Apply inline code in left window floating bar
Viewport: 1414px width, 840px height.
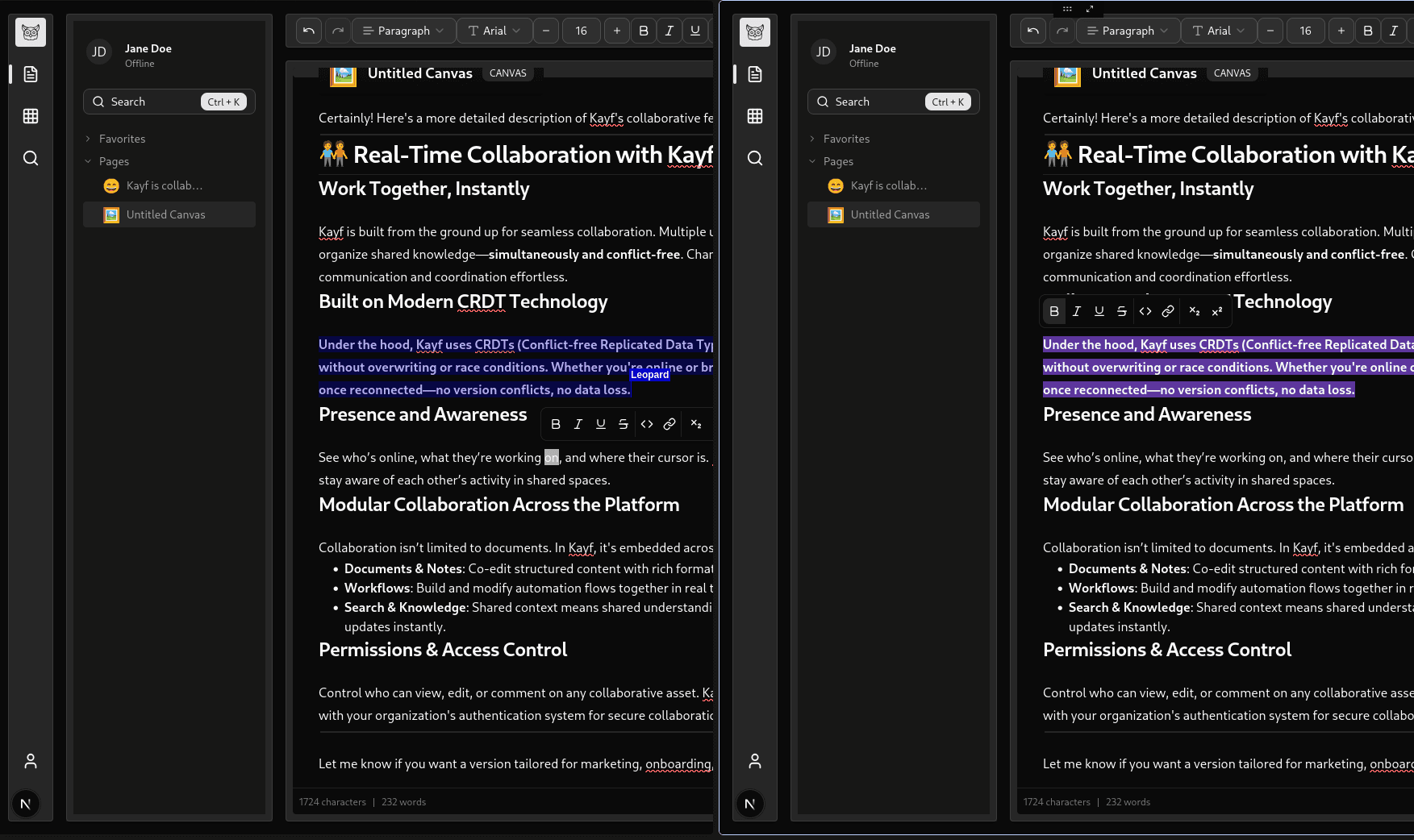click(x=647, y=424)
